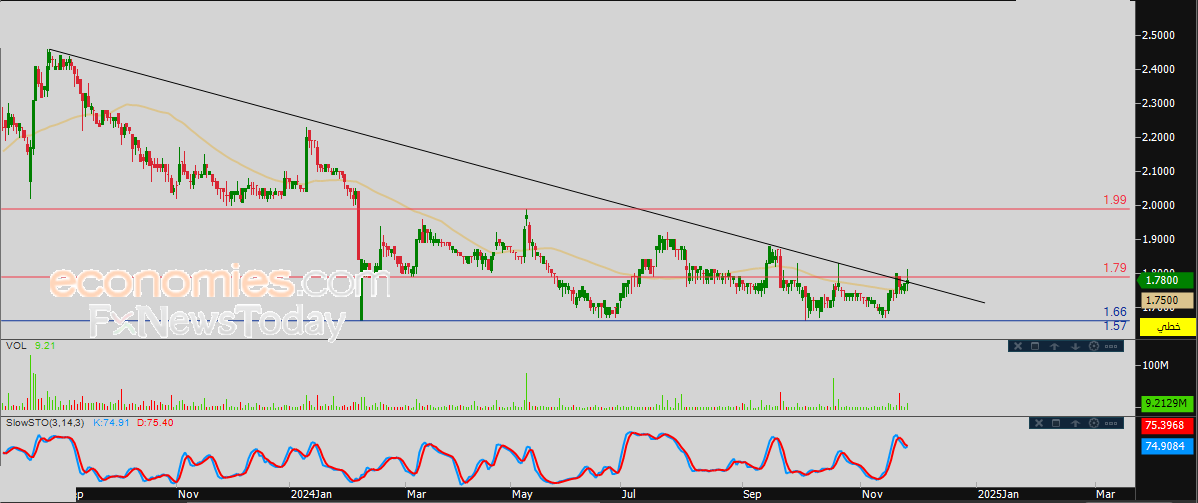
Task: Click the 1.7800 current price tag
Action: [x=1167, y=283]
